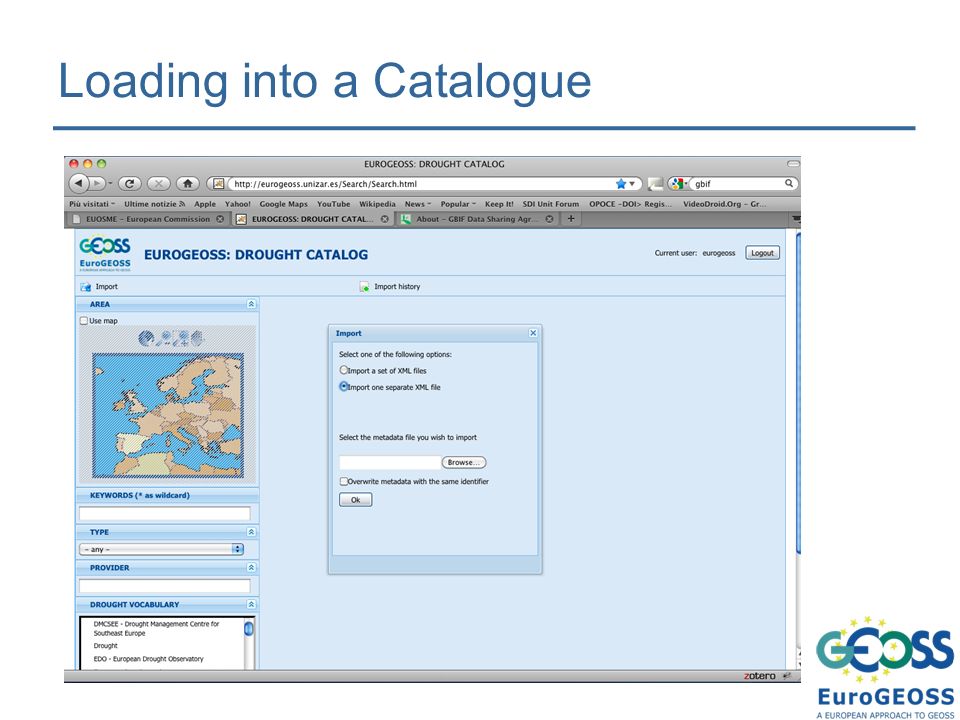
Task: Click the EuroGEOSS logo in page header
Action: pyautogui.click(x=105, y=253)
